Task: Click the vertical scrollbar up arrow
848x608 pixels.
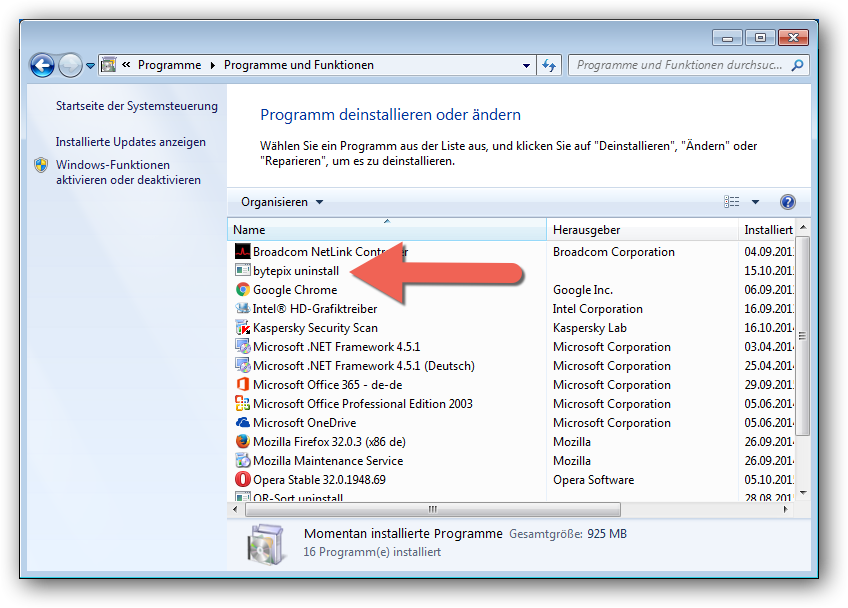Action: click(803, 227)
